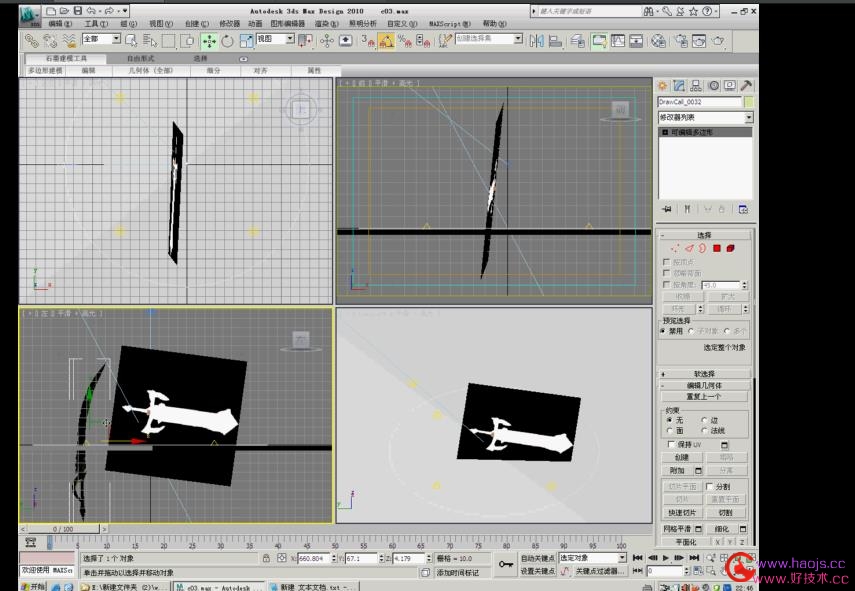Toggle the Percent Snap button
Viewport: 855px width, 591px height.
[x=405, y=41]
